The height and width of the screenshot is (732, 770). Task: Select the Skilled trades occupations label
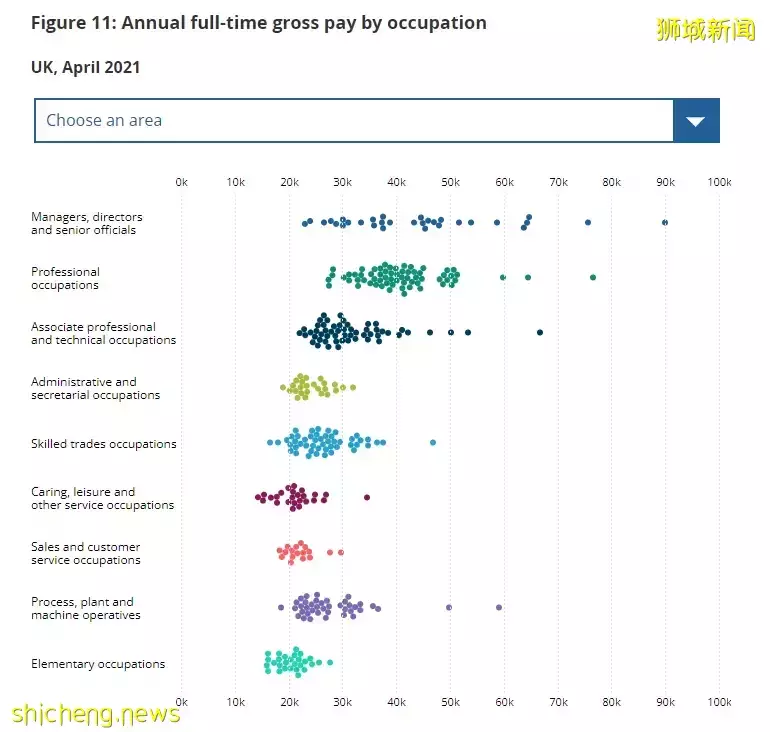coord(103,444)
